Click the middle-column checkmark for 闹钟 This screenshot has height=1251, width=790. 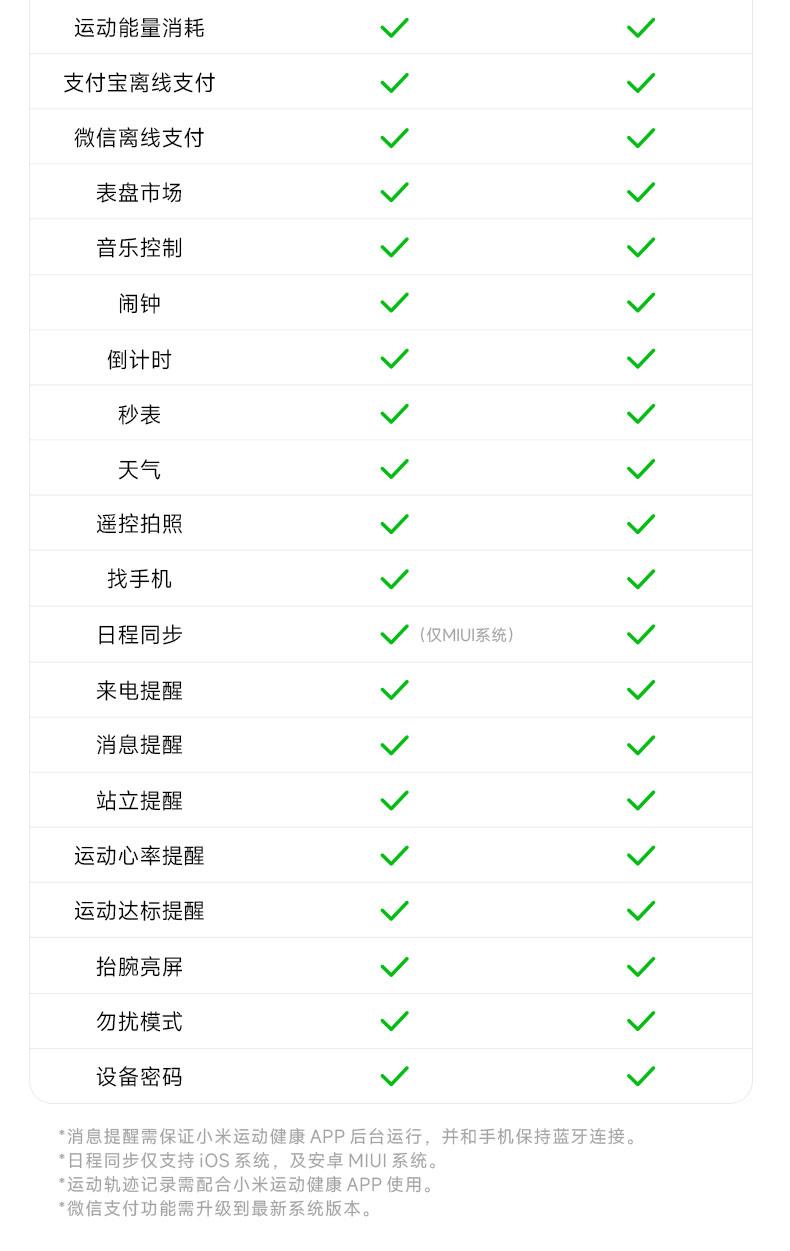click(395, 302)
